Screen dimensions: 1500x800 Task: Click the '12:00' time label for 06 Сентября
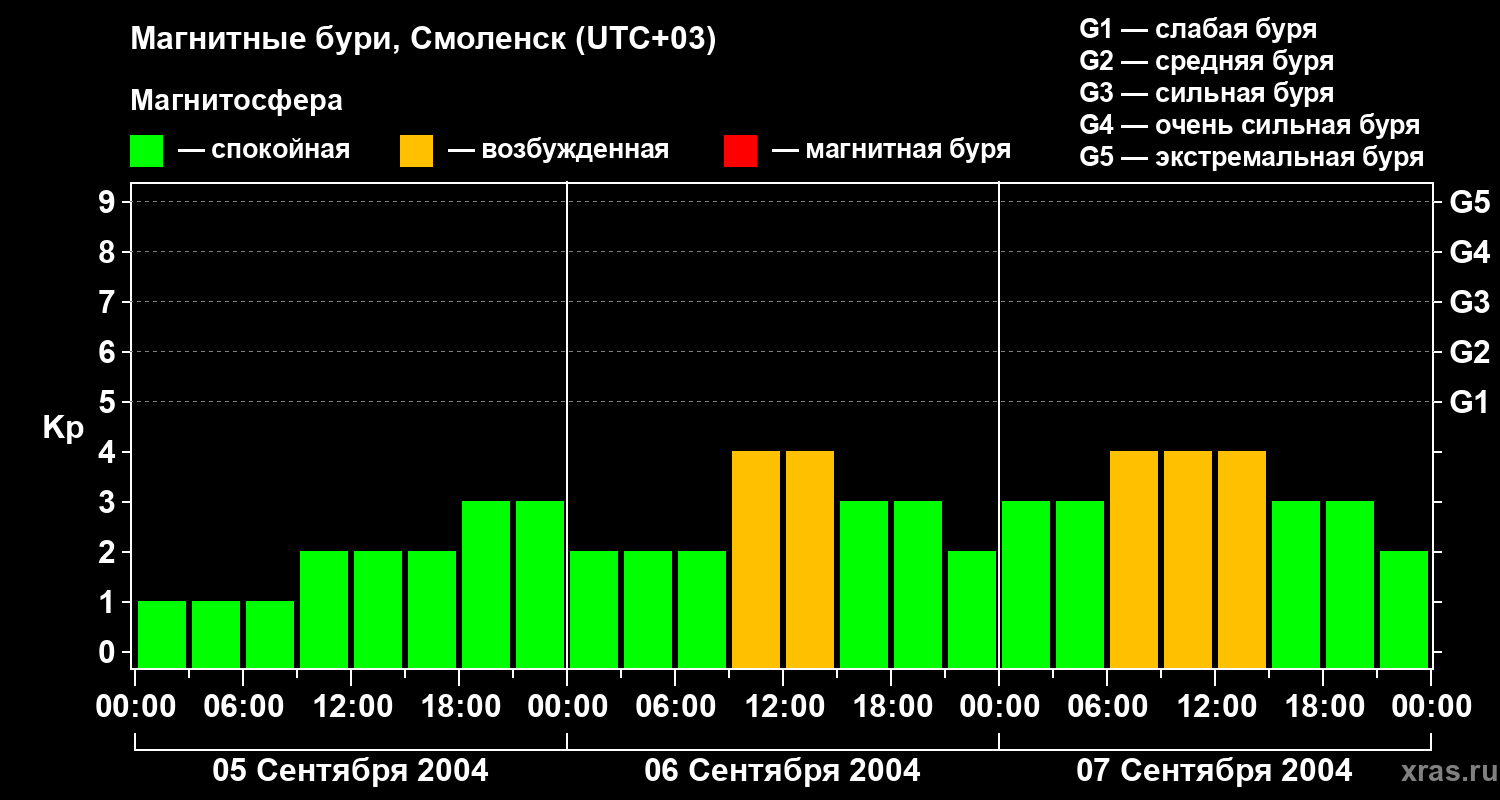(783, 707)
